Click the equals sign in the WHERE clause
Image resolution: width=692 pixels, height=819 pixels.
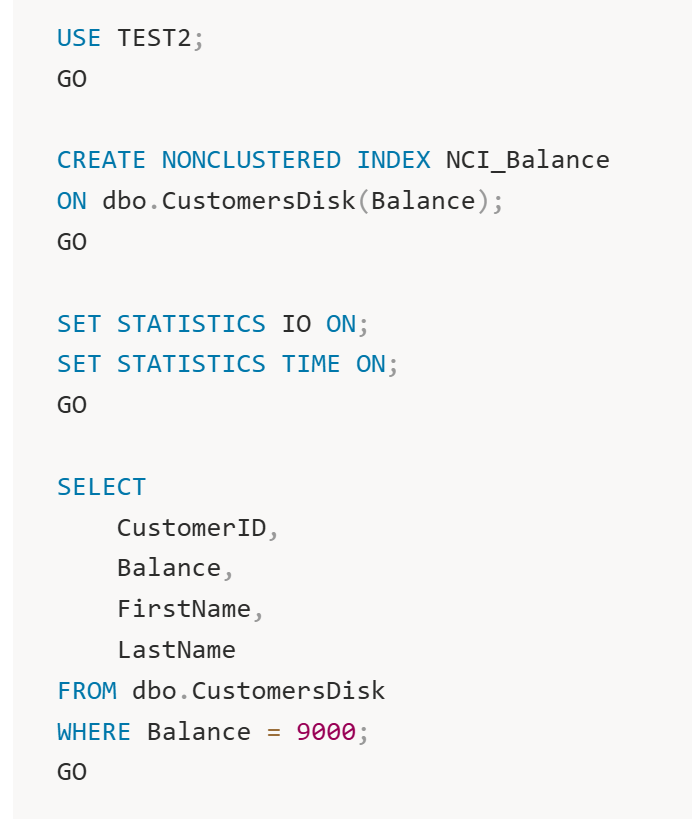[x=274, y=732]
